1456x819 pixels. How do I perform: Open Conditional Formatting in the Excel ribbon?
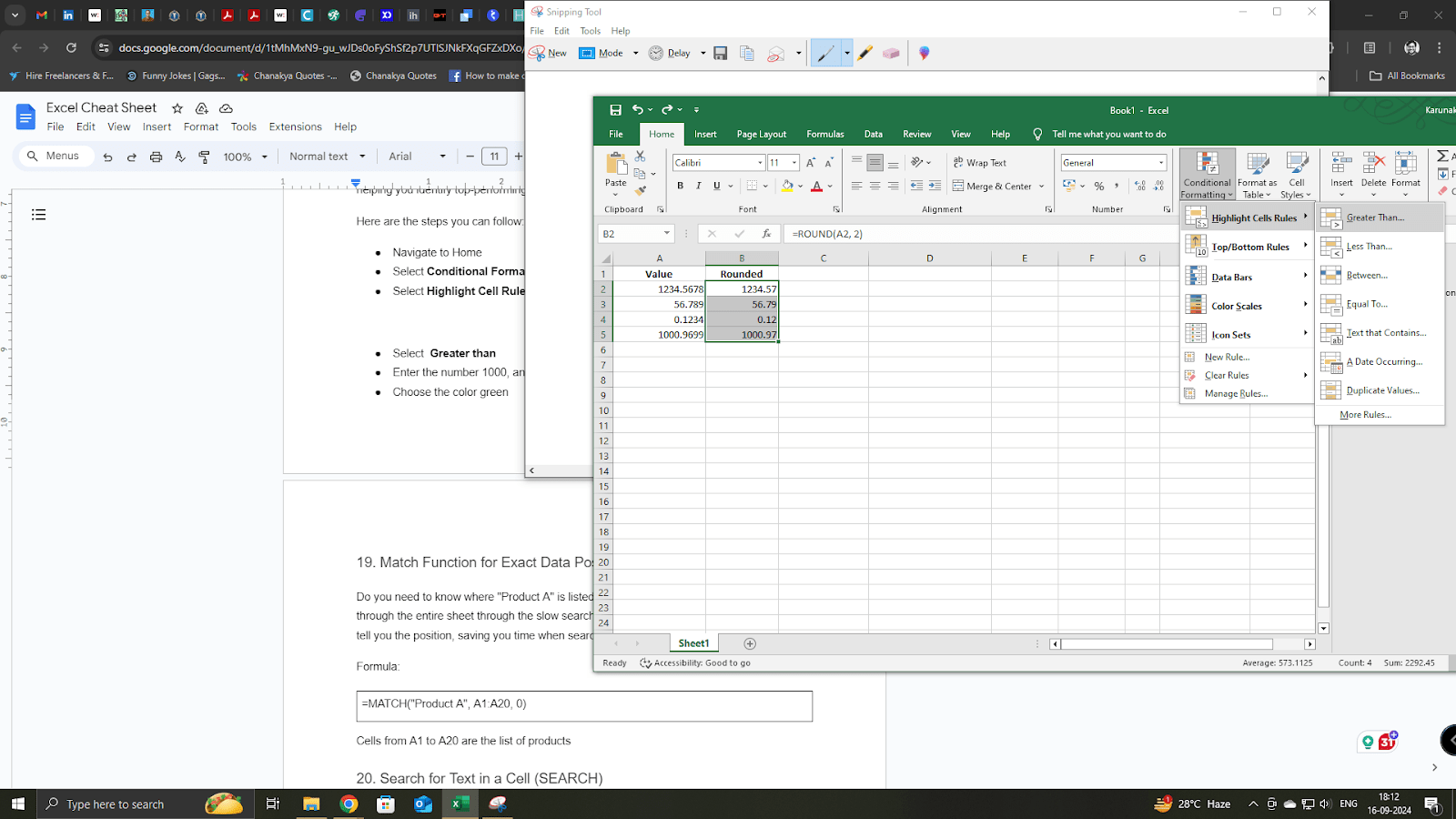1206,175
